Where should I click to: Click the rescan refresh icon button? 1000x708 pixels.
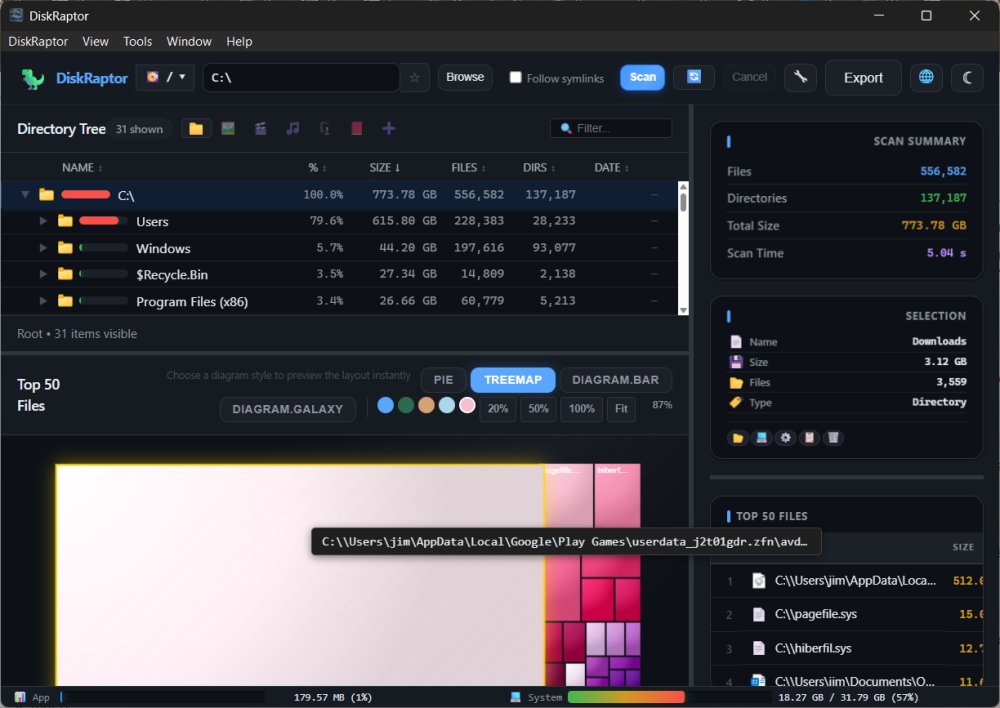[694, 77]
